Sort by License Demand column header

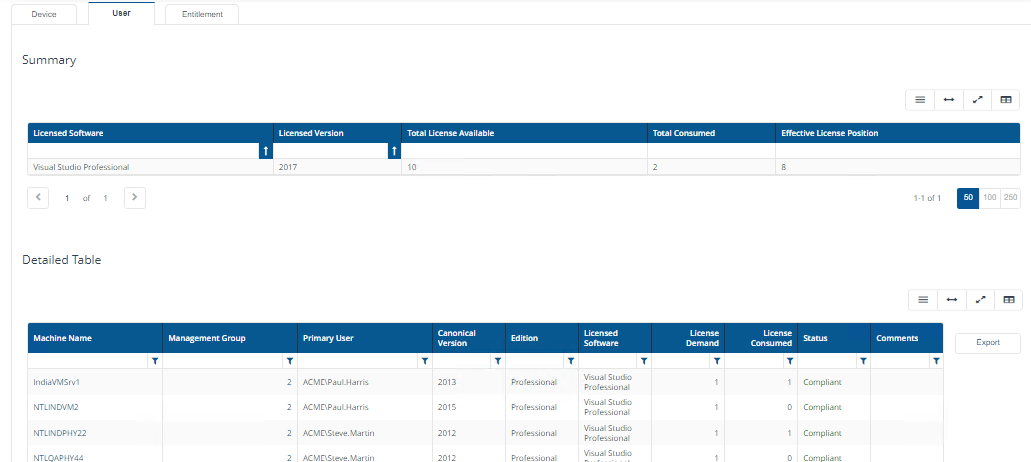(688, 338)
